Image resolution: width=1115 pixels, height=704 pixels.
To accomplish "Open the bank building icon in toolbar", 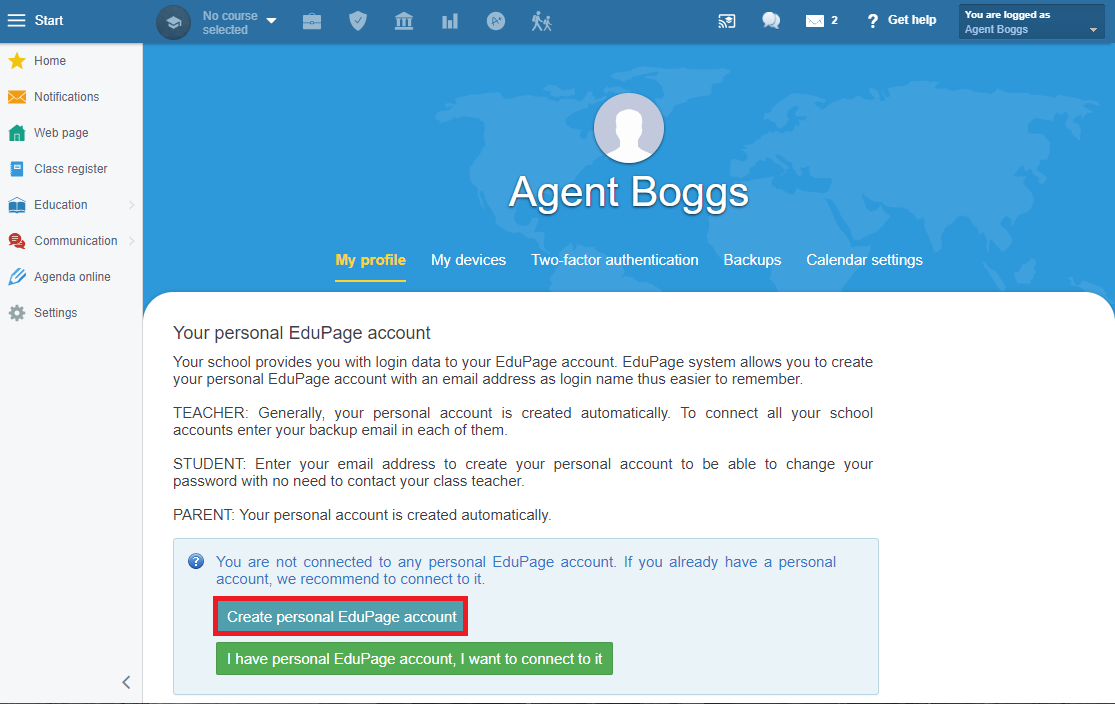I will coord(404,21).
